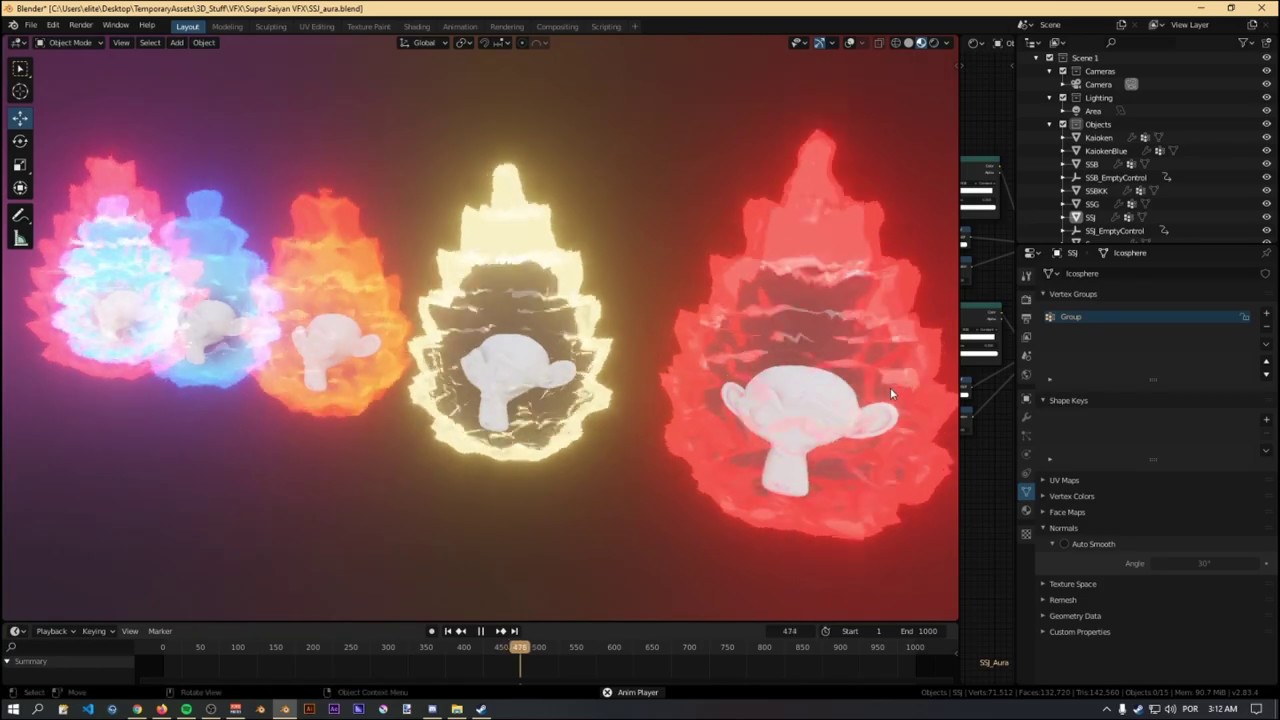
Task: Hide the Camera object via eye icon
Action: pyautogui.click(x=1266, y=85)
